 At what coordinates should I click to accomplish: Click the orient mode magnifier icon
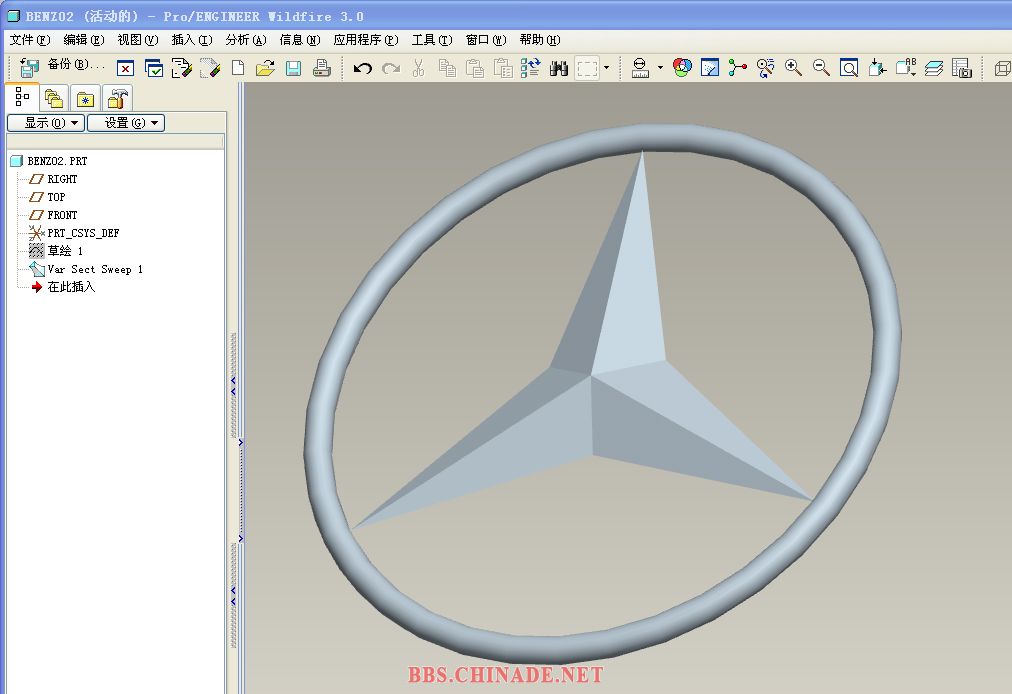(765, 68)
